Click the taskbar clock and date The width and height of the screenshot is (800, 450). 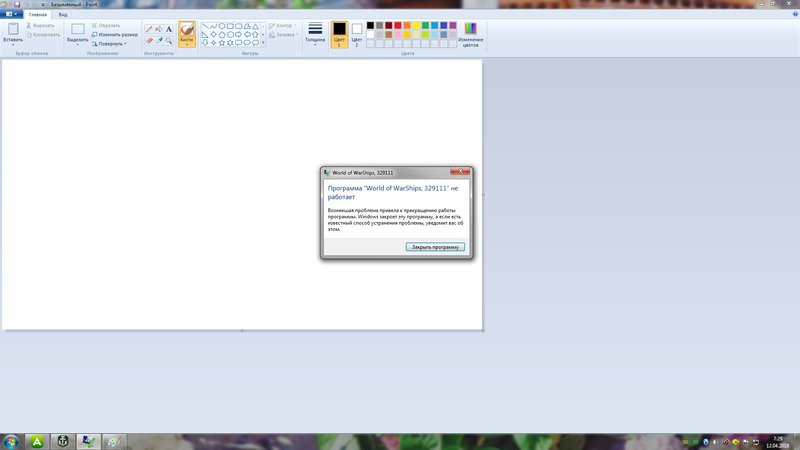[778, 442]
